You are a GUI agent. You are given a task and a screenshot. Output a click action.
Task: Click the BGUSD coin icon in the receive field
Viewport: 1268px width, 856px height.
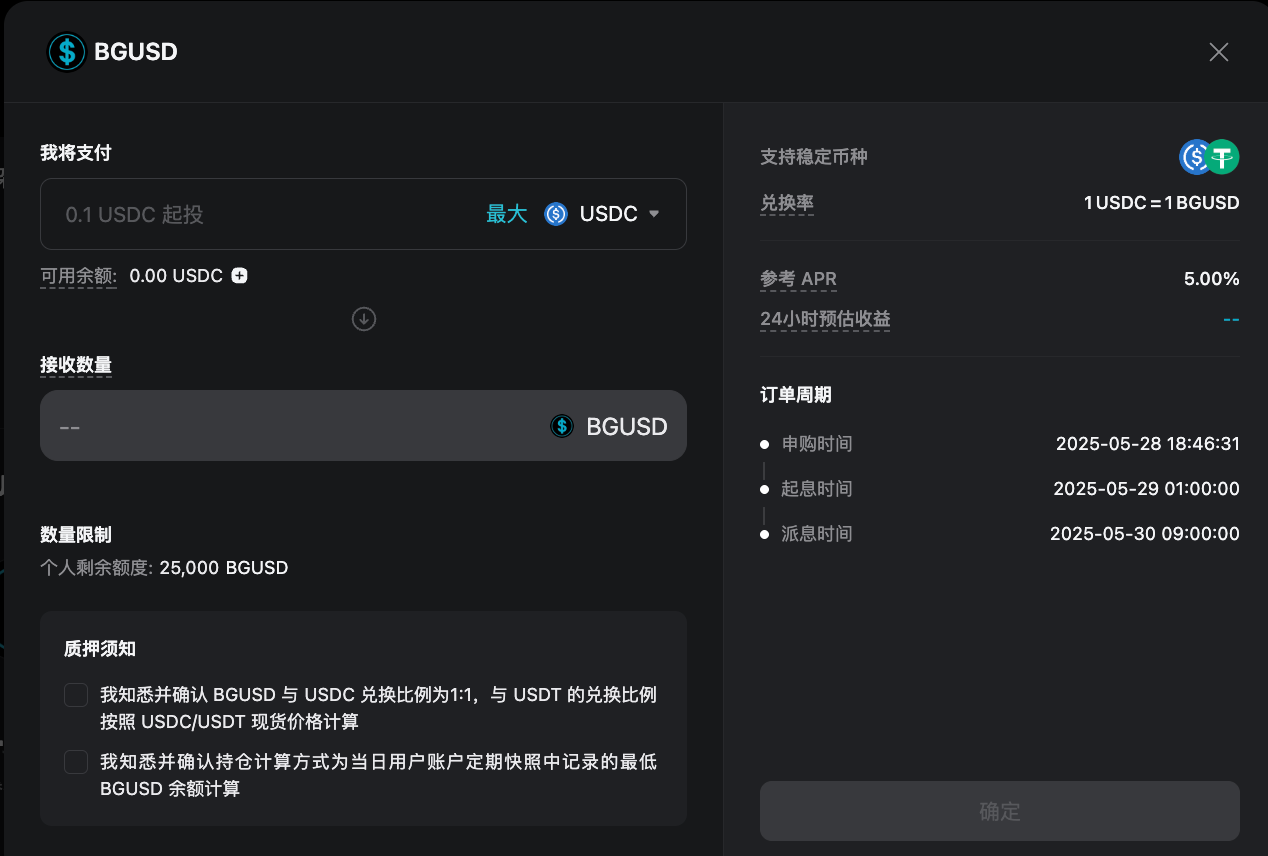coord(562,425)
